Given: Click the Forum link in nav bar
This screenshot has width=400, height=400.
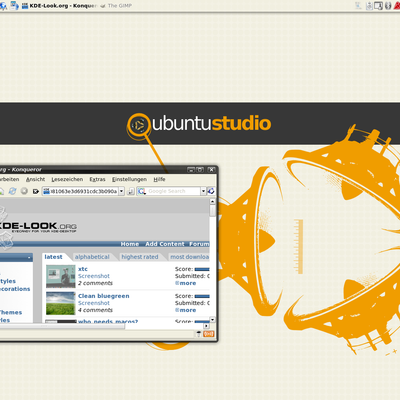Looking at the screenshot, I should [x=199, y=244].
